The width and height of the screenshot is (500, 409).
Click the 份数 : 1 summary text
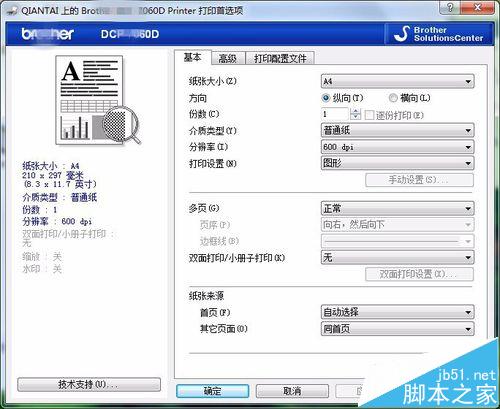point(39,210)
